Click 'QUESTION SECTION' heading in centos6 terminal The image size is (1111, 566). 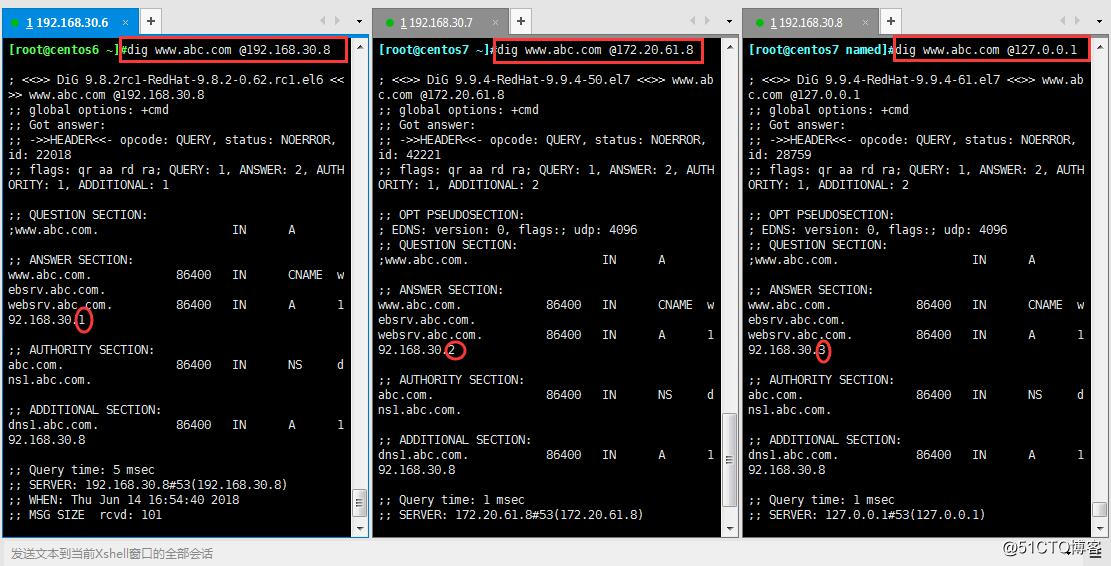tap(77, 215)
